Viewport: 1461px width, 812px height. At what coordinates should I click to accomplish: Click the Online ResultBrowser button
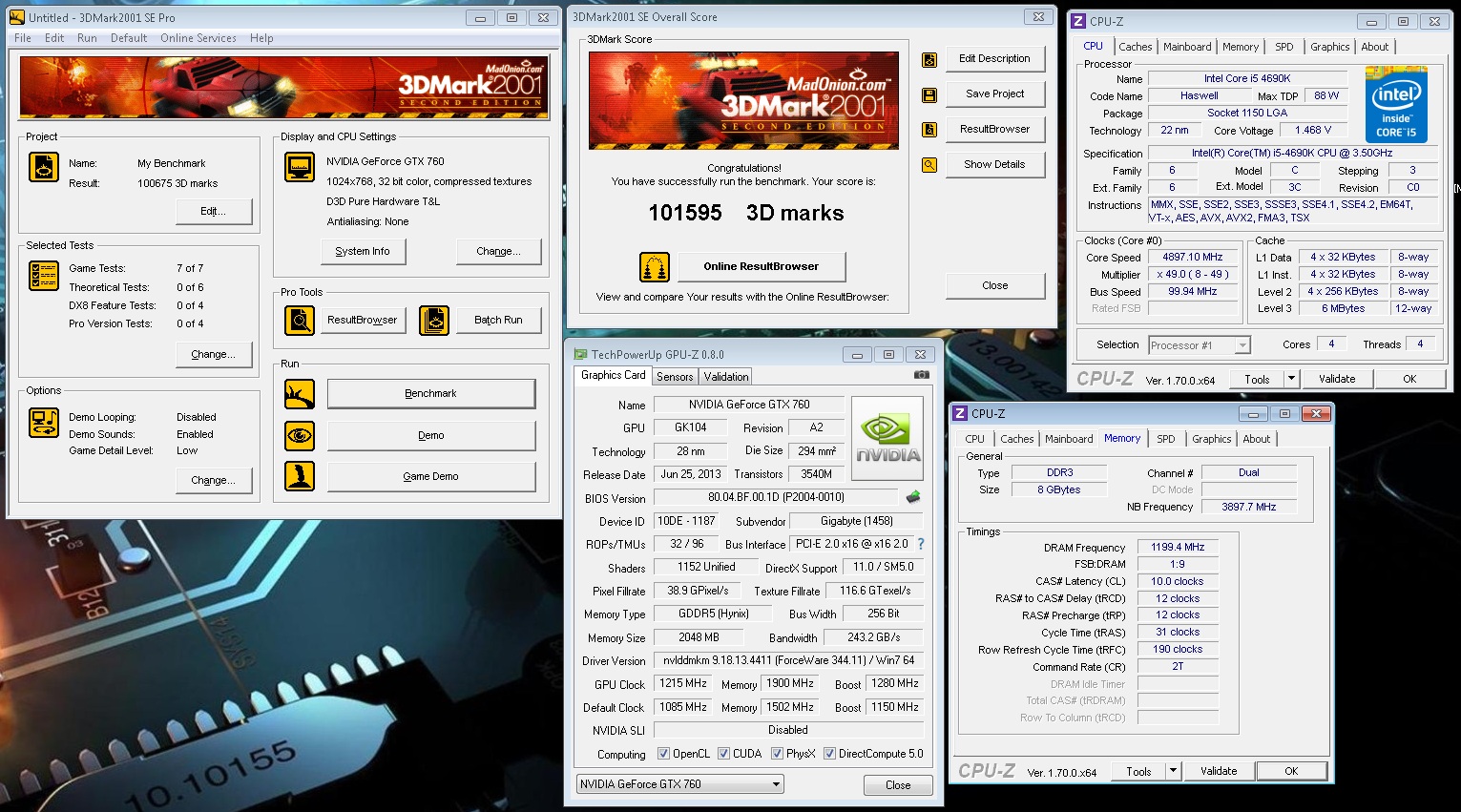(x=762, y=266)
